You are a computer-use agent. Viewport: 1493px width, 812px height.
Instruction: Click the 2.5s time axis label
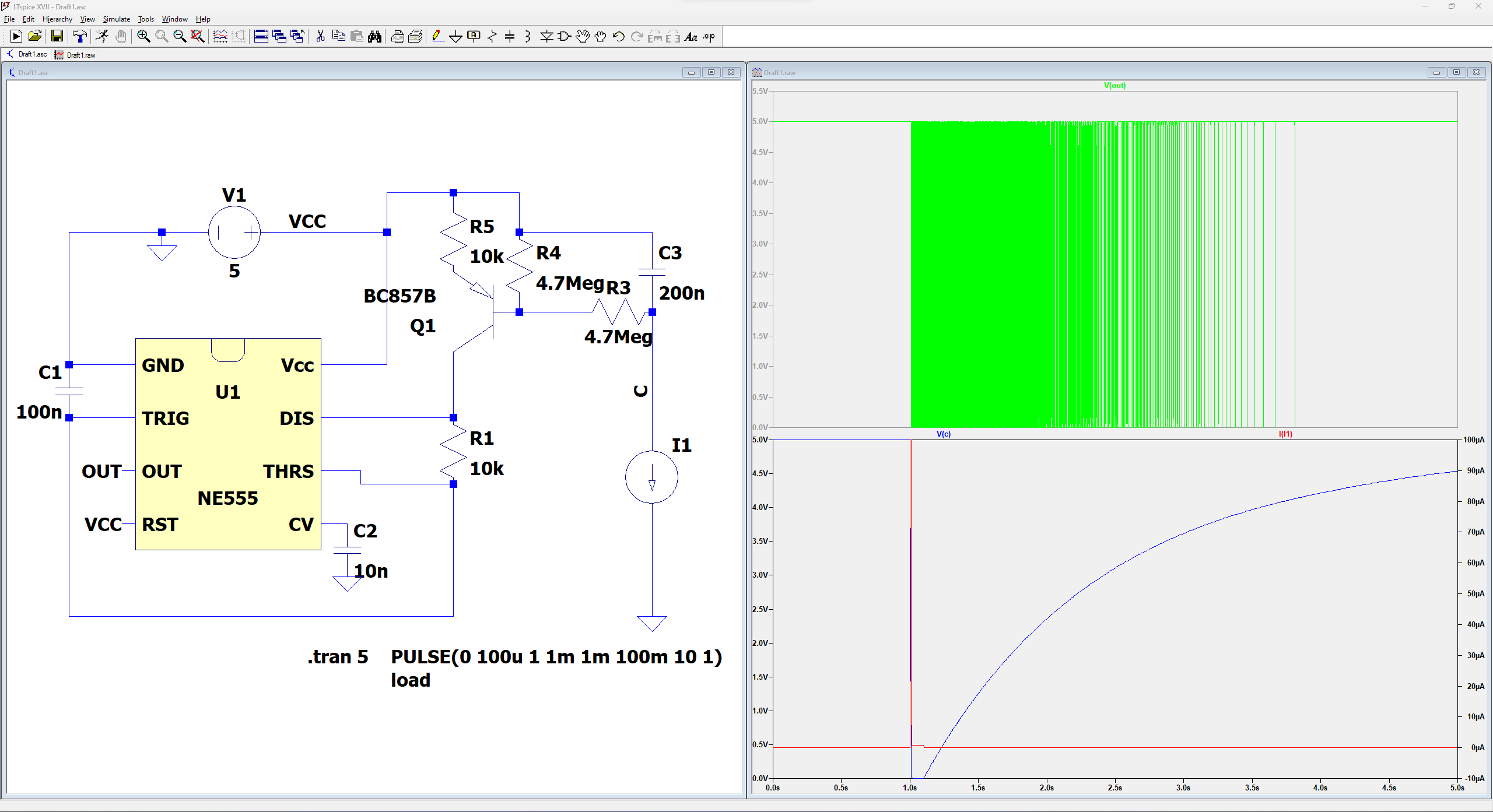1115,788
